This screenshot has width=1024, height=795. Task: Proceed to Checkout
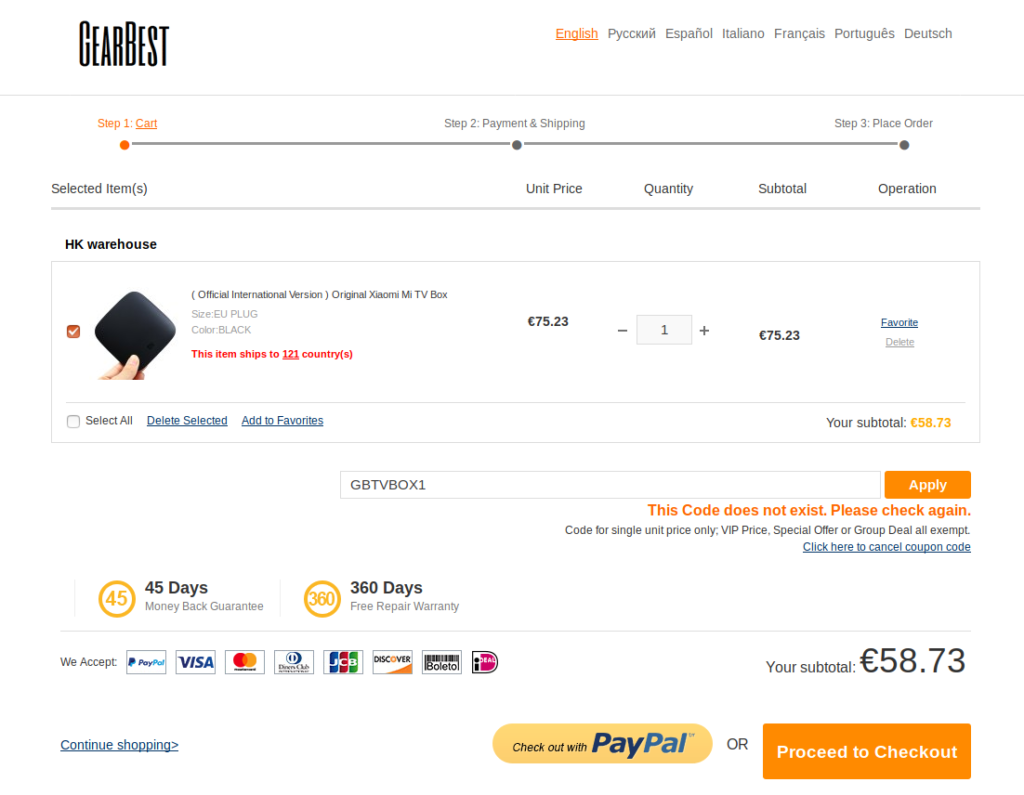click(x=867, y=751)
